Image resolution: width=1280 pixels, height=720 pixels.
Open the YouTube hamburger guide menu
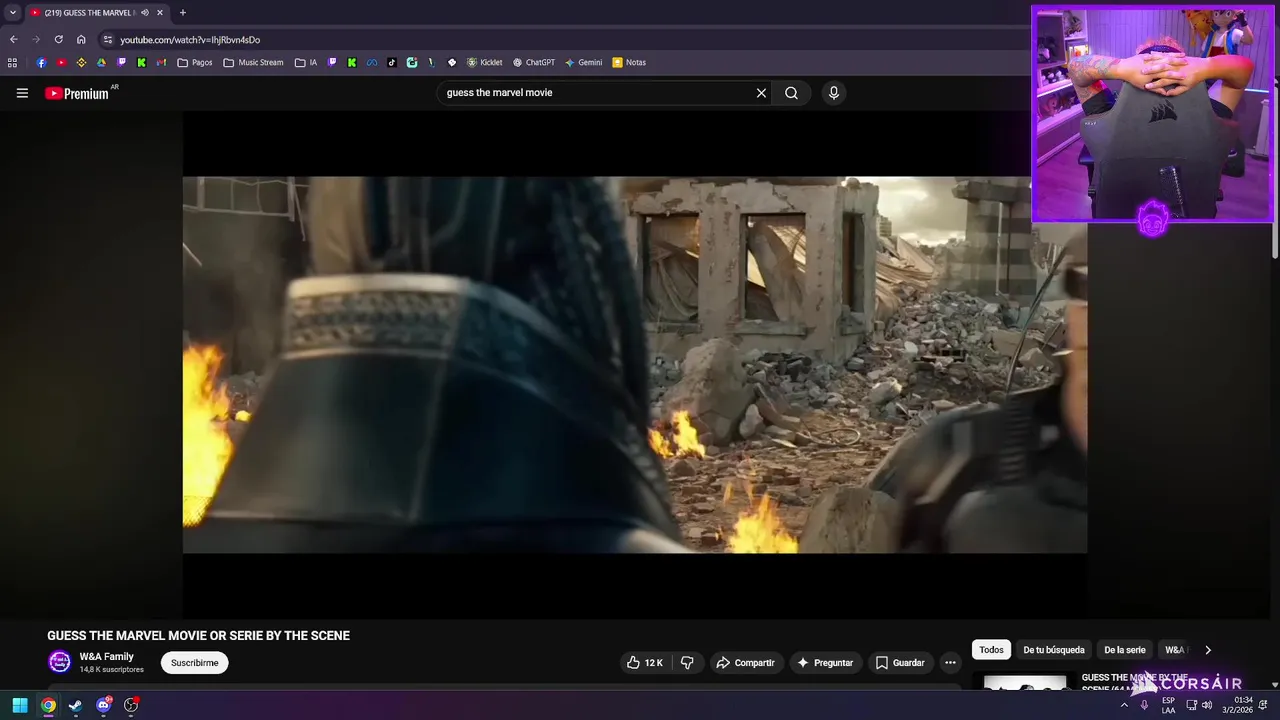pos(22,93)
